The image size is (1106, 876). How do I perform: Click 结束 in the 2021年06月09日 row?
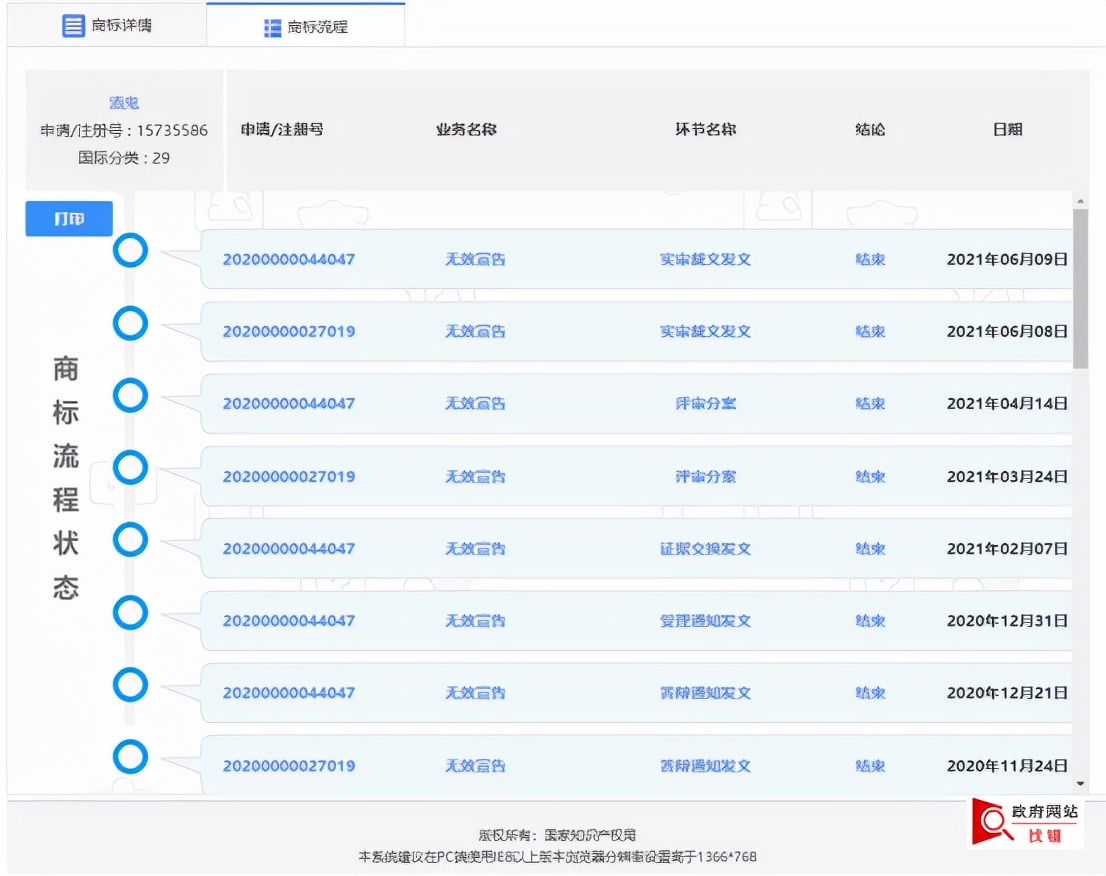(x=870, y=260)
